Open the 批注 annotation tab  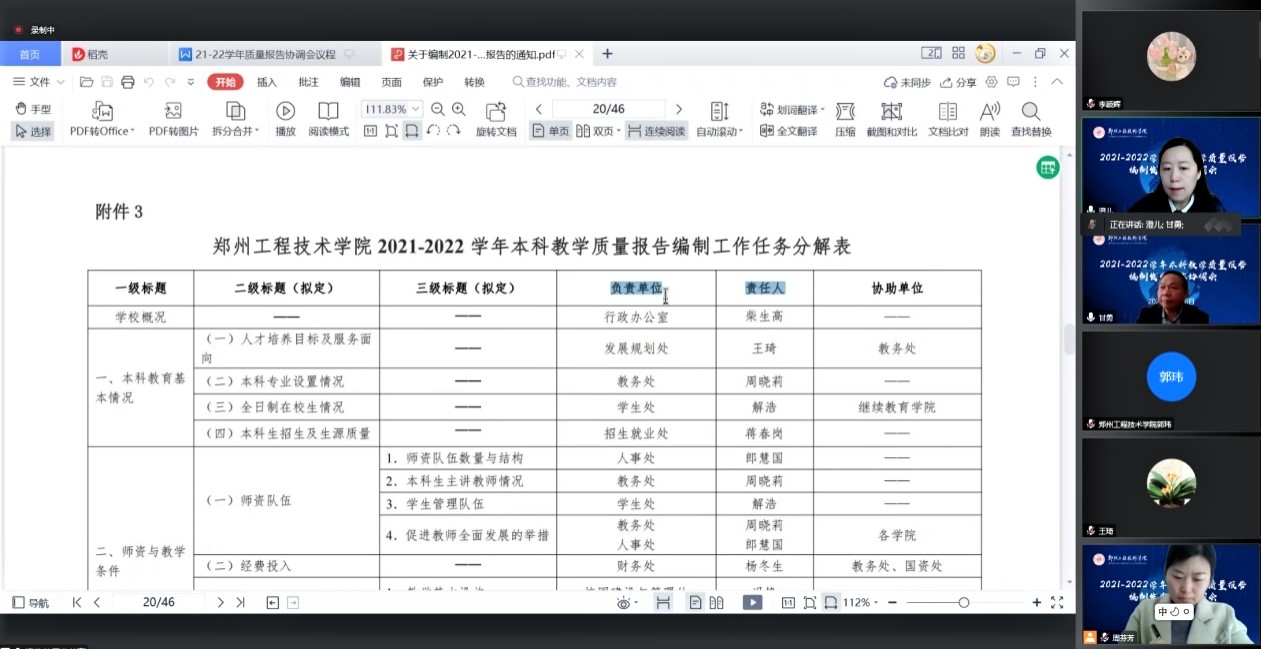coord(309,82)
